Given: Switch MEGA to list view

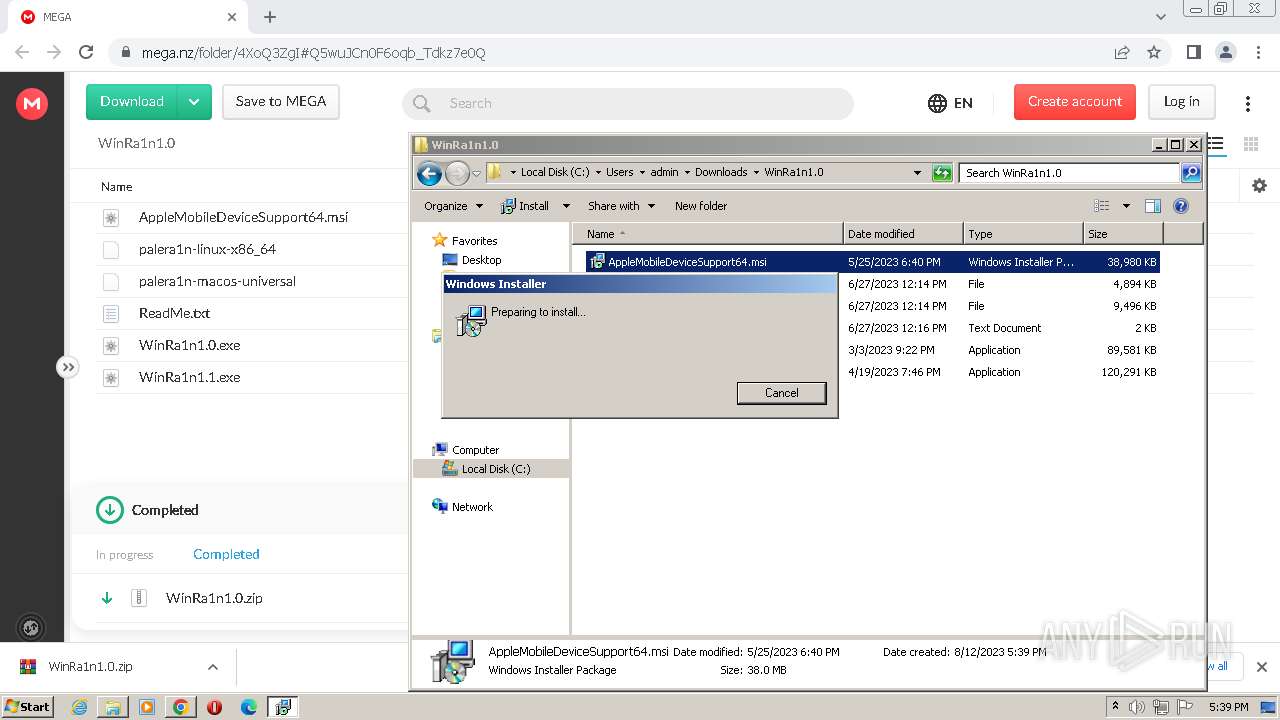Looking at the screenshot, I should point(1216,144).
